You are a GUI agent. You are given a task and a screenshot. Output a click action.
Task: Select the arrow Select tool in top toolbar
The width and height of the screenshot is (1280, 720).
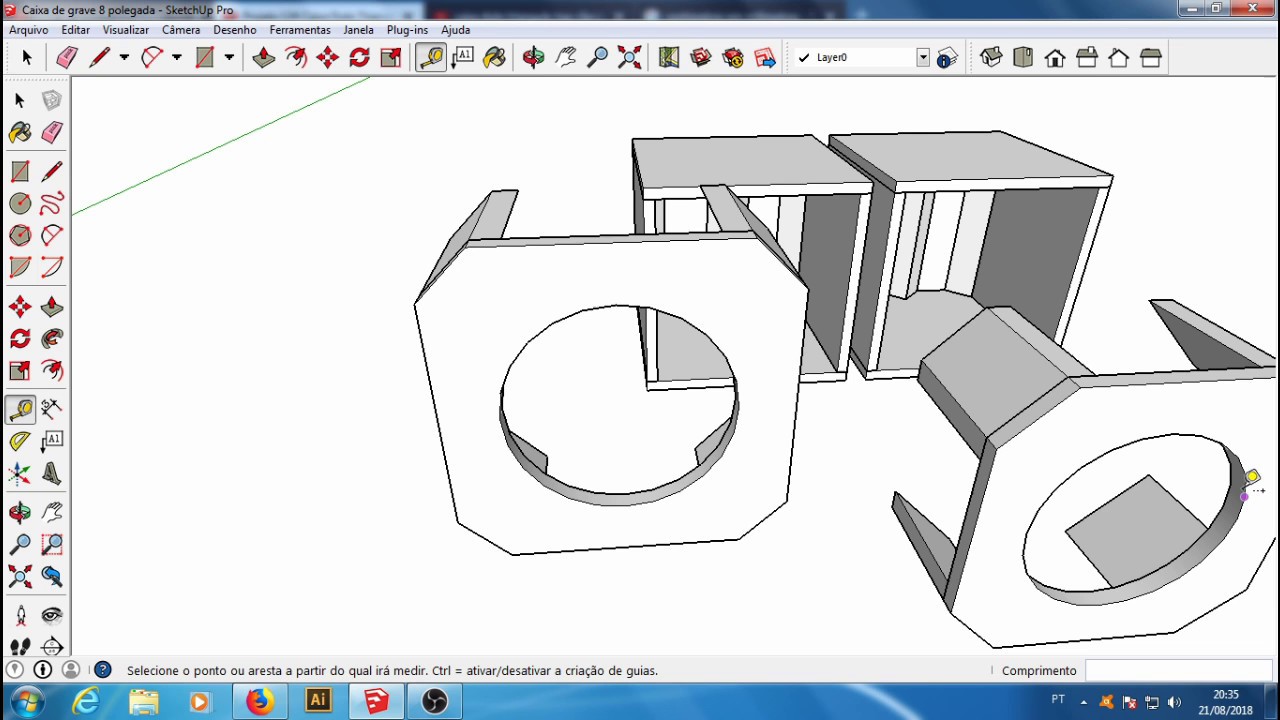coord(27,58)
